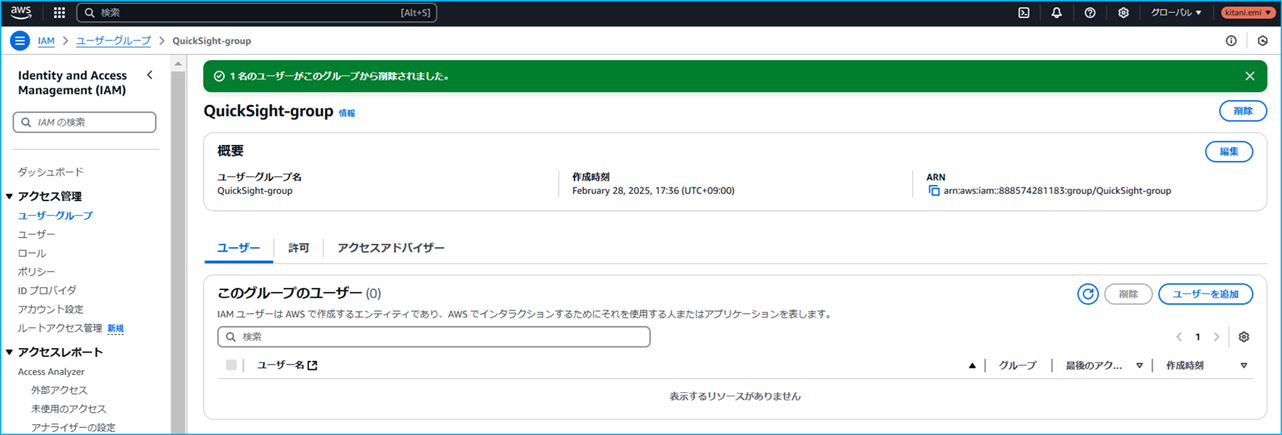Open ポリシー in sidebar
The image size is (1282, 435).
(x=37, y=272)
